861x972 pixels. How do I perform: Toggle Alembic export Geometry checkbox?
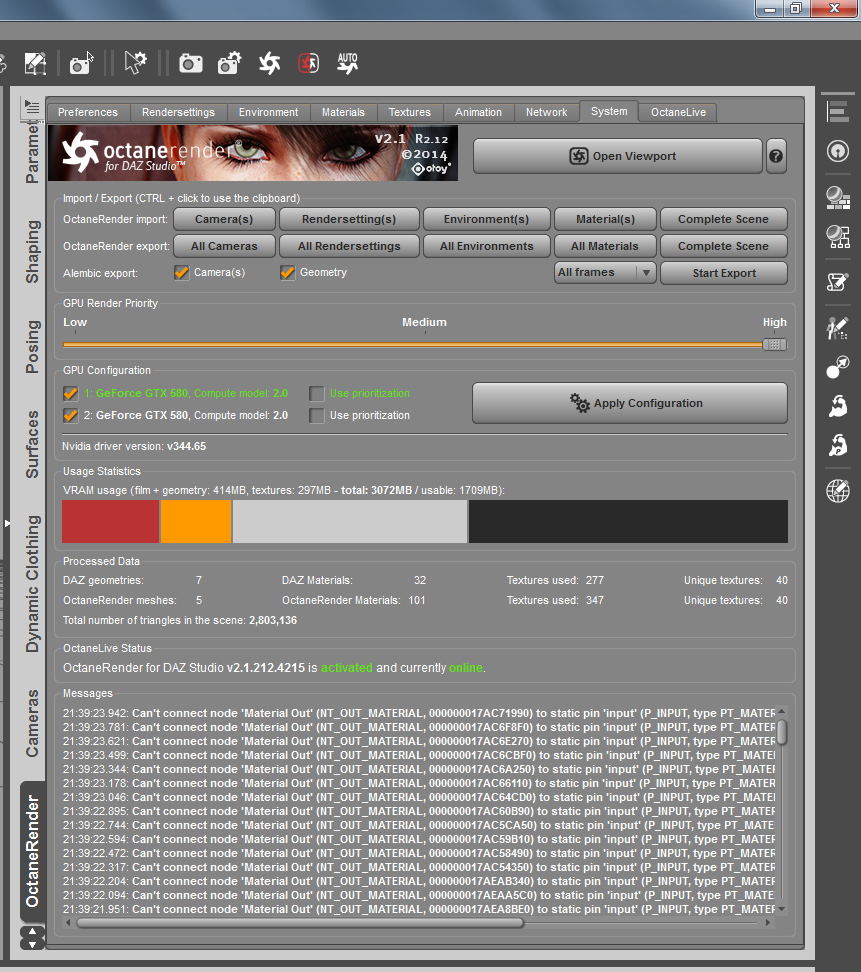click(287, 273)
